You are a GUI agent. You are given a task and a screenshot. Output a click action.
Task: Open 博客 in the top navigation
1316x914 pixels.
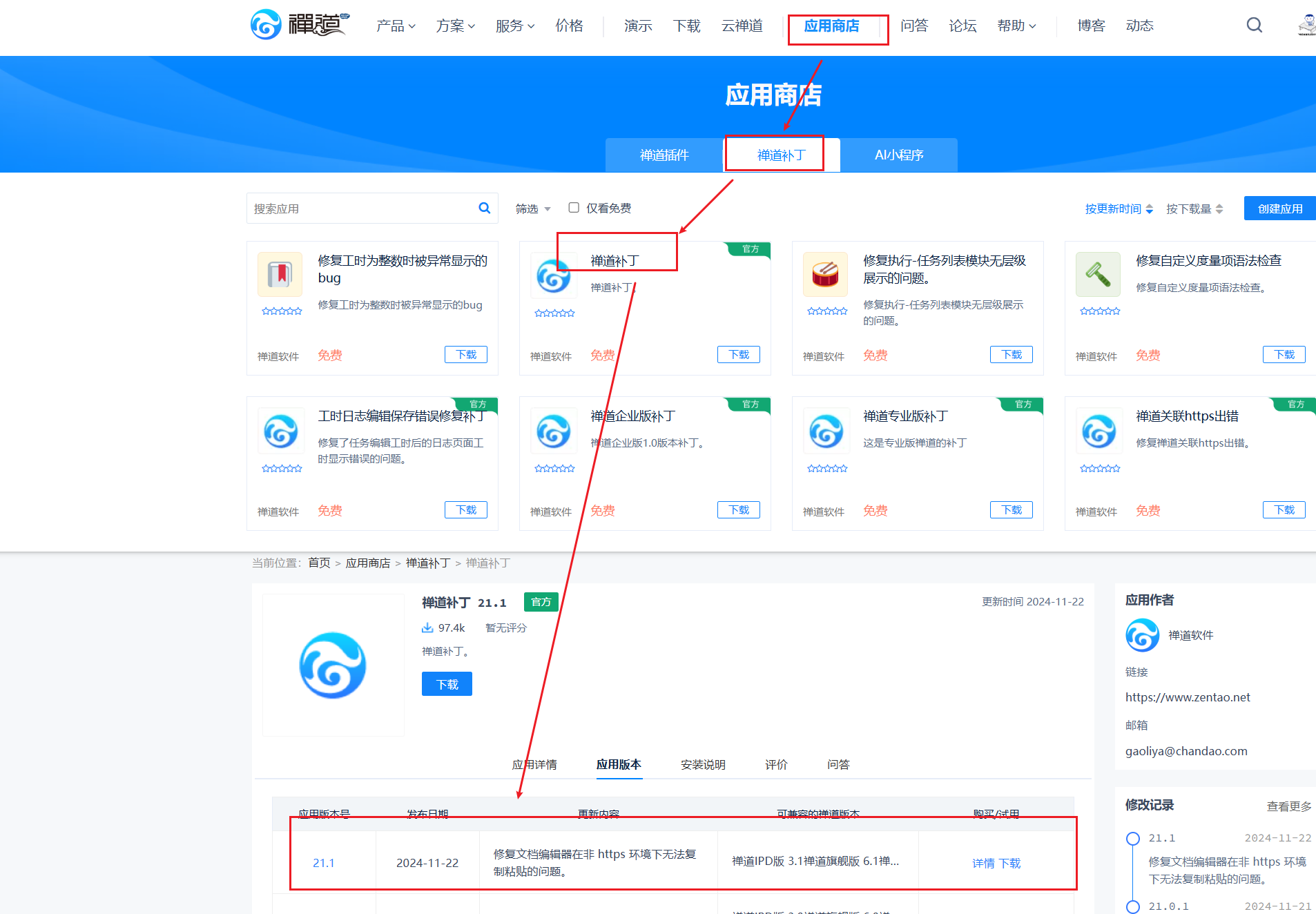(1091, 26)
